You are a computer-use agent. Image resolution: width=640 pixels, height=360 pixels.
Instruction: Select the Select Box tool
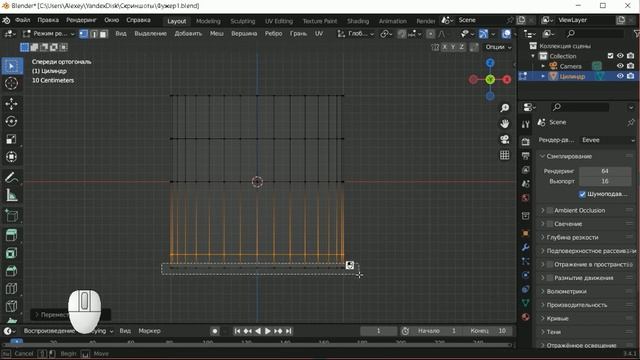(11, 66)
